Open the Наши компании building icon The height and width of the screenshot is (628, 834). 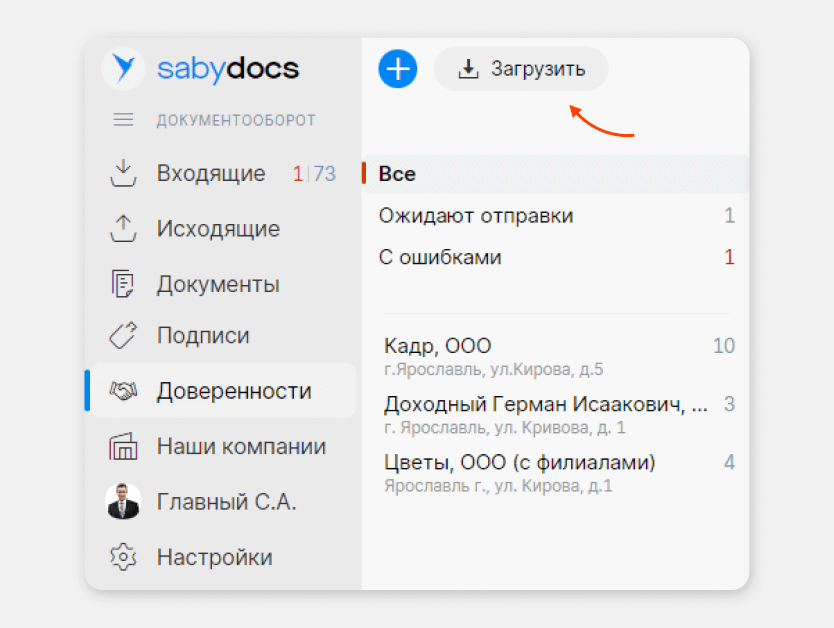(122, 446)
